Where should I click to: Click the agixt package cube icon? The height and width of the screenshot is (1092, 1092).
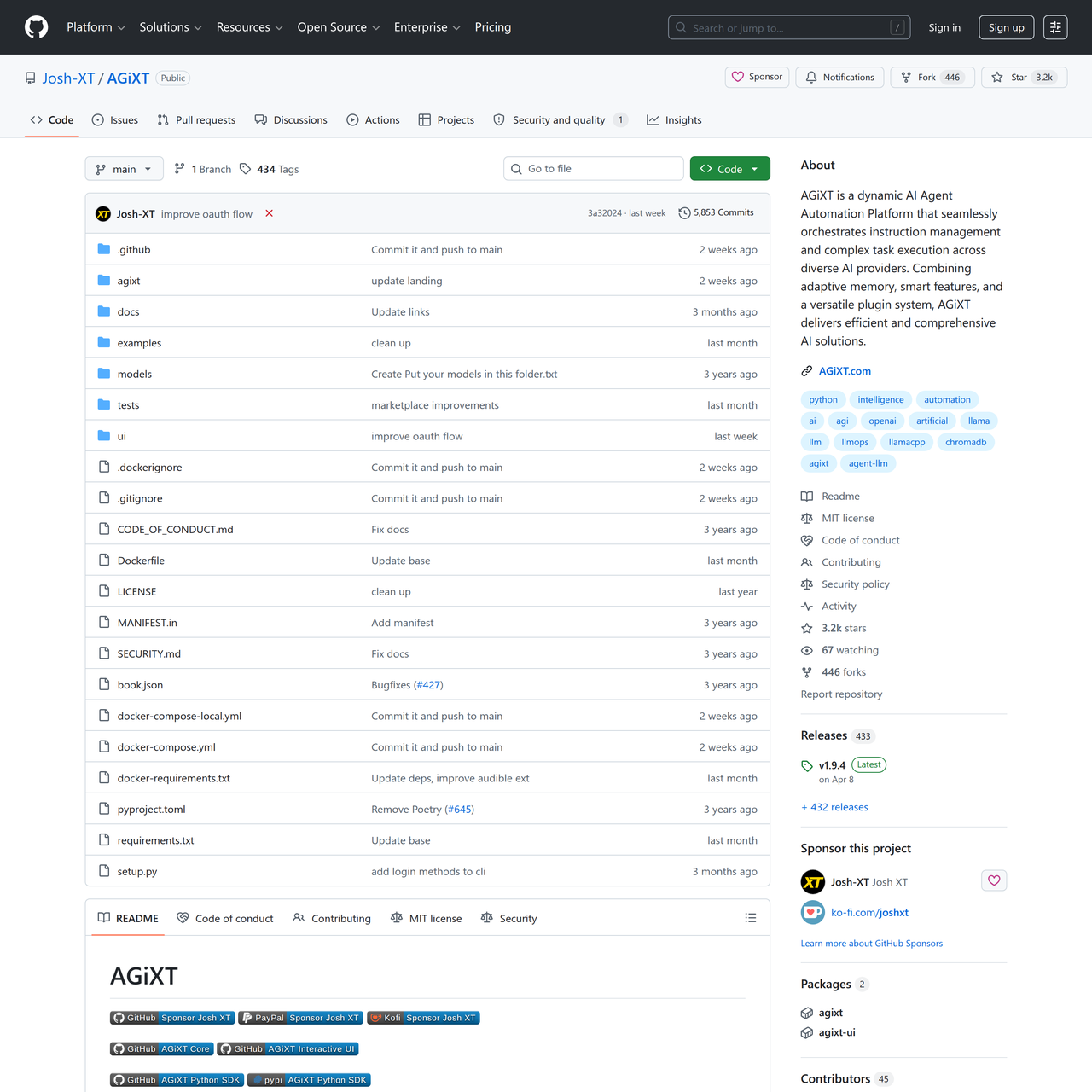tap(807, 1013)
